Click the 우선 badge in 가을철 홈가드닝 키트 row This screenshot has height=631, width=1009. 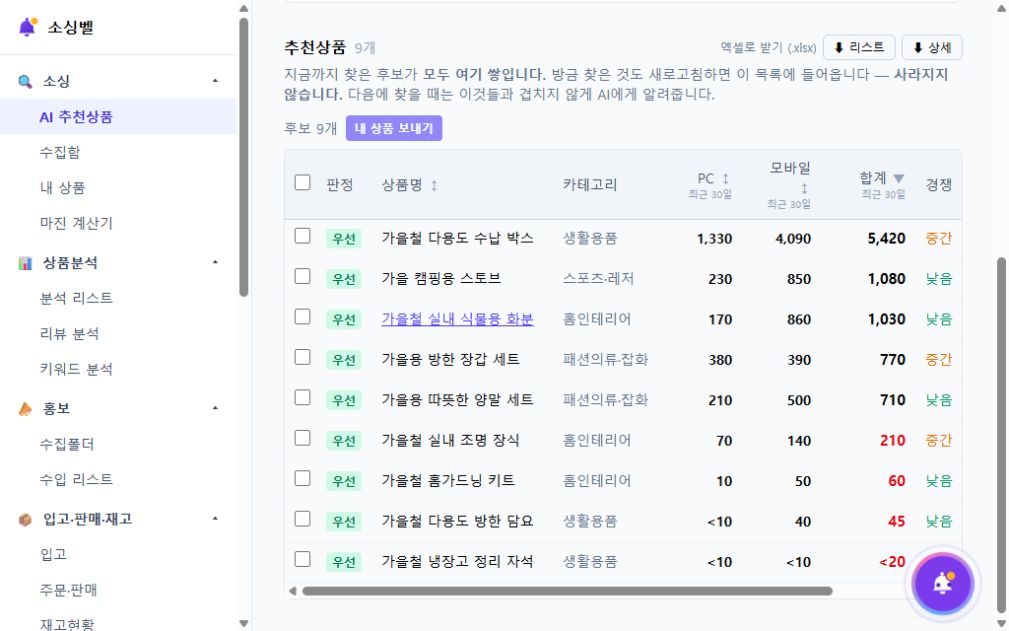coord(344,481)
